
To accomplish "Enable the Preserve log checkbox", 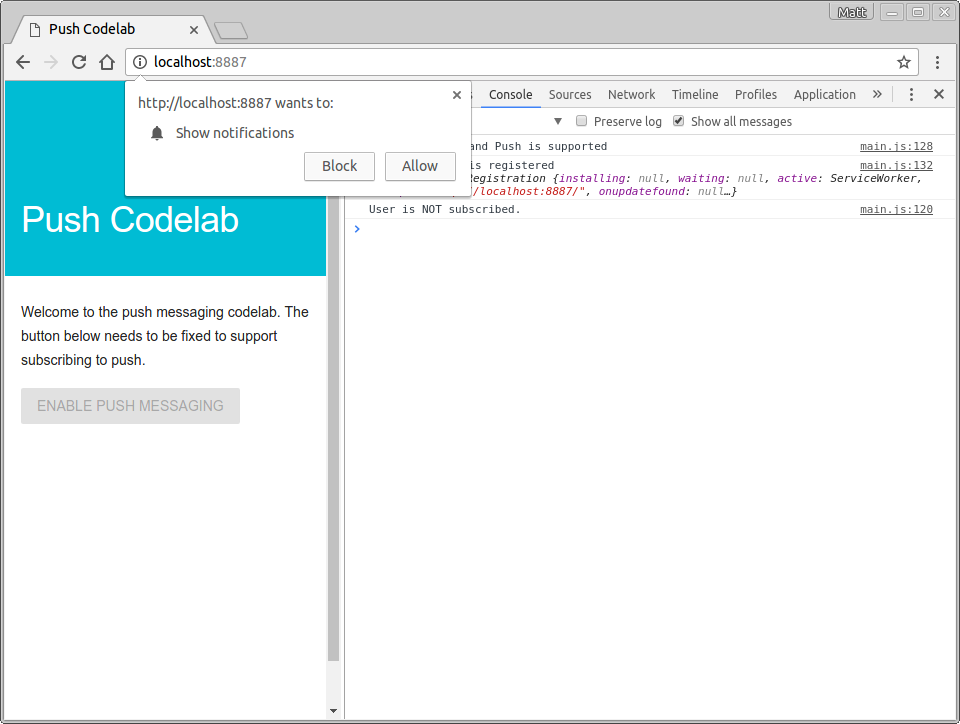I will 581,120.
